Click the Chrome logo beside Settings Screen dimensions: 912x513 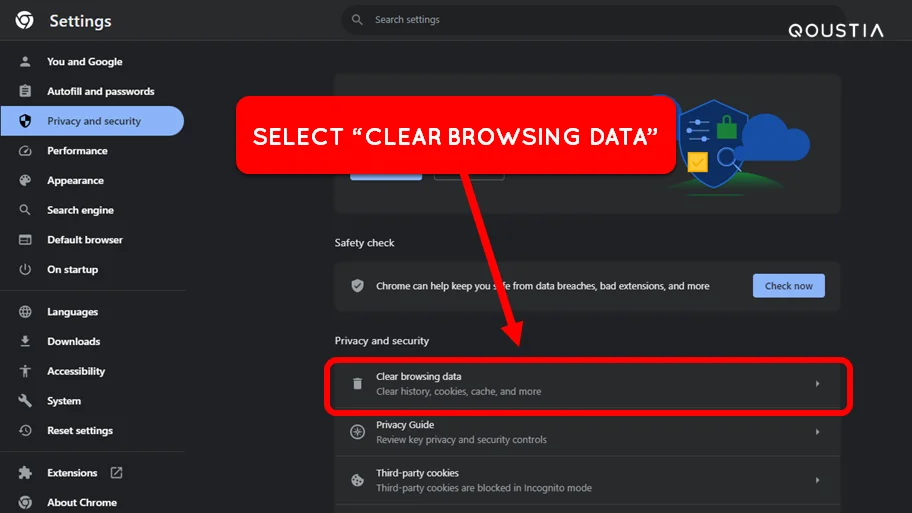tap(24, 20)
